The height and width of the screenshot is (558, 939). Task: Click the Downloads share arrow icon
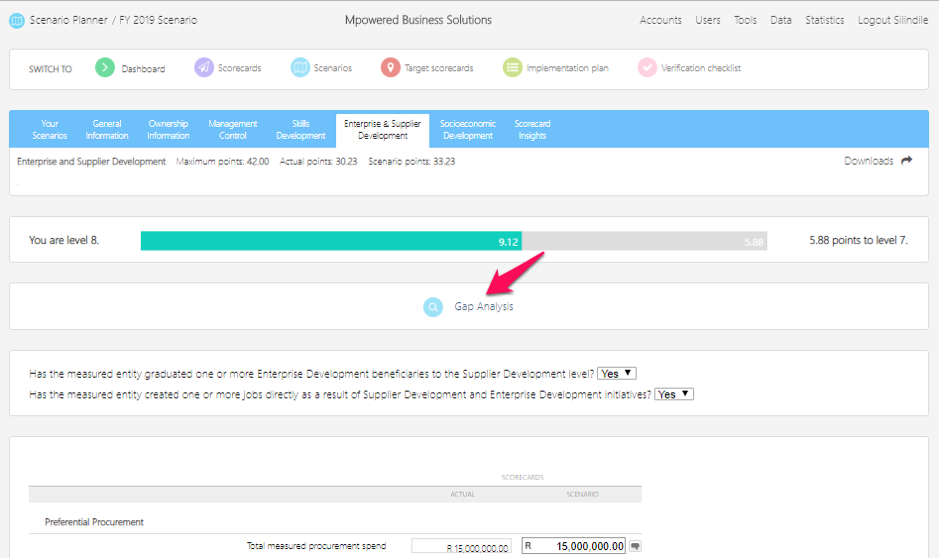(x=907, y=160)
